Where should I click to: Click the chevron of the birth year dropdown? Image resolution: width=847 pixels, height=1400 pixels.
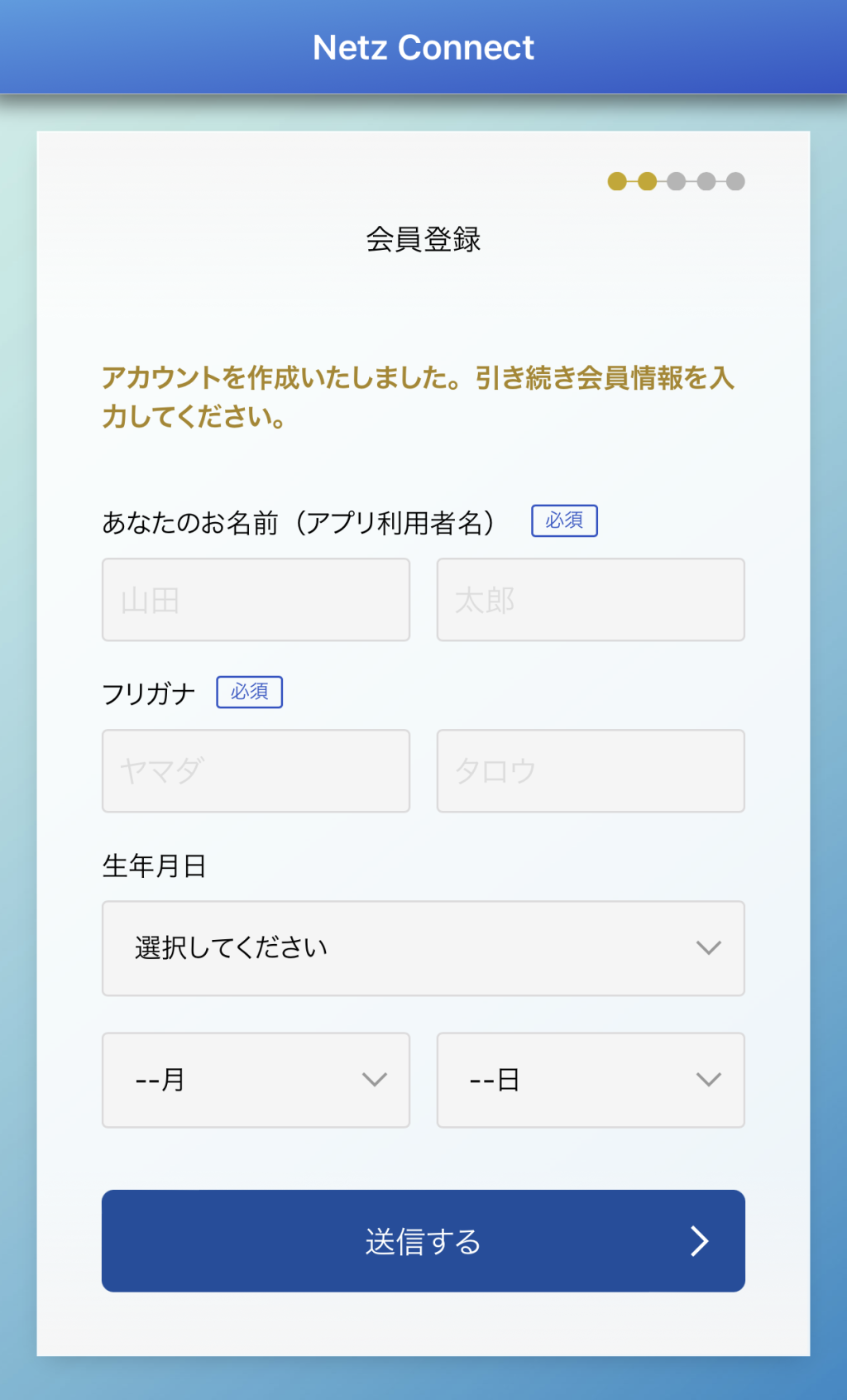coord(709,948)
